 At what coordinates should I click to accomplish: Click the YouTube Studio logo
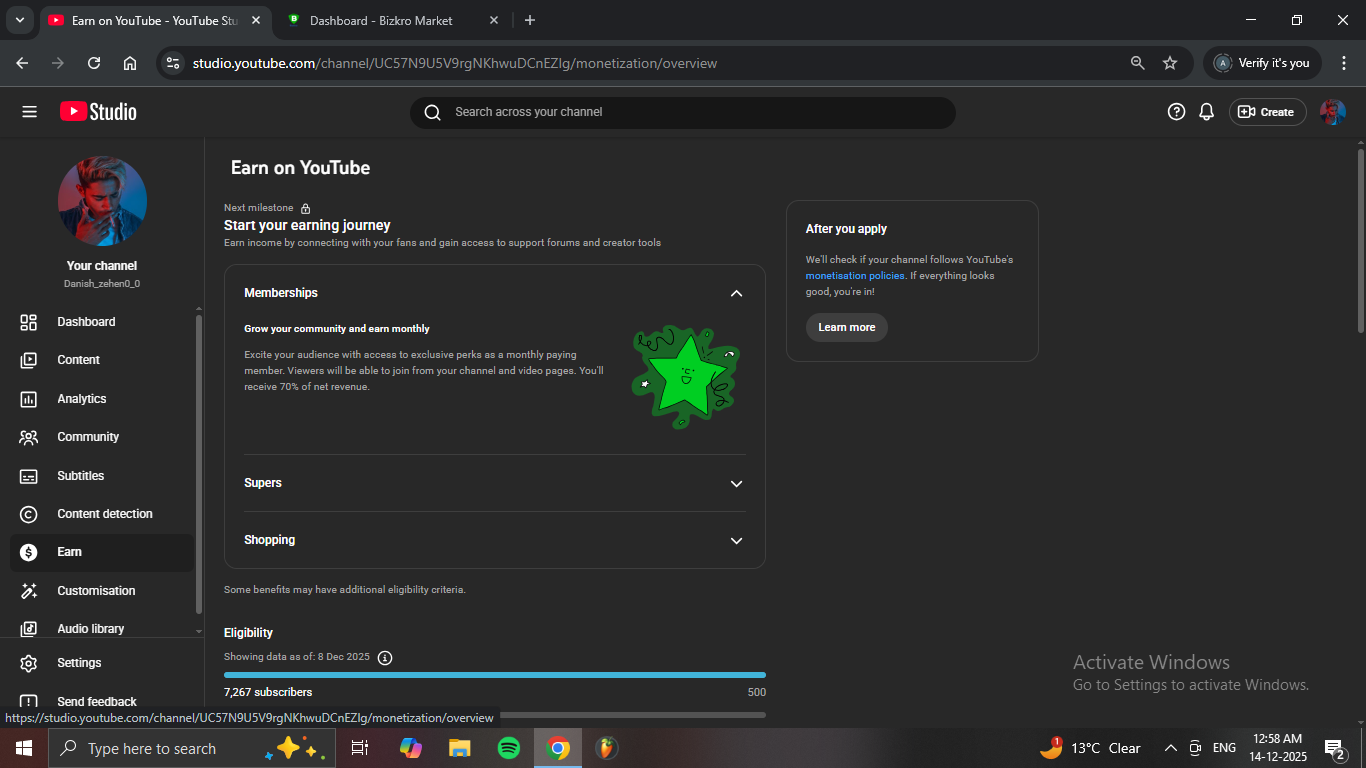coord(98,112)
